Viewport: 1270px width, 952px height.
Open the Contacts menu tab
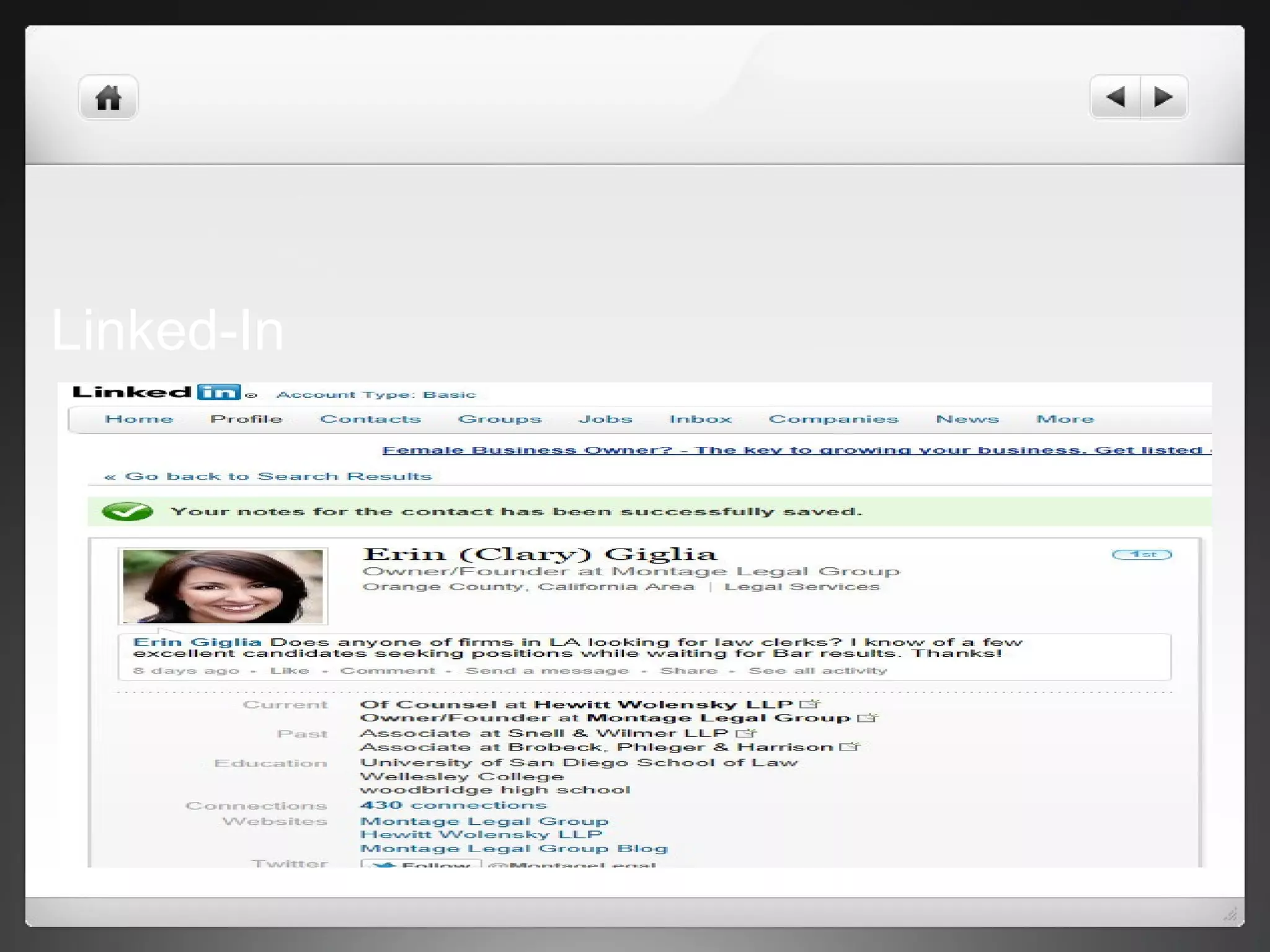(x=370, y=419)
